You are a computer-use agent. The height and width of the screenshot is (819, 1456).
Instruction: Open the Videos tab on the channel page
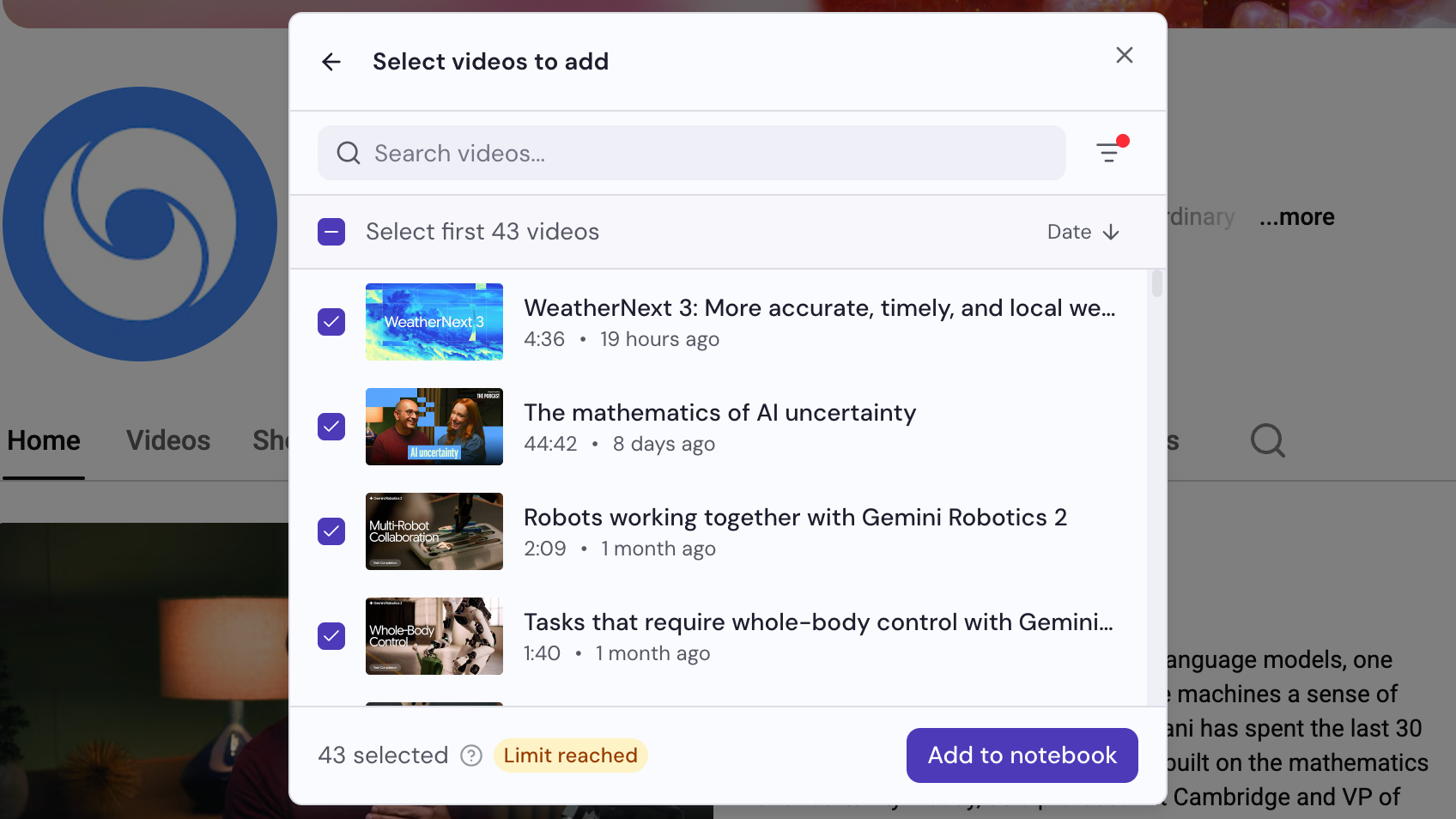tap(168, 440)
